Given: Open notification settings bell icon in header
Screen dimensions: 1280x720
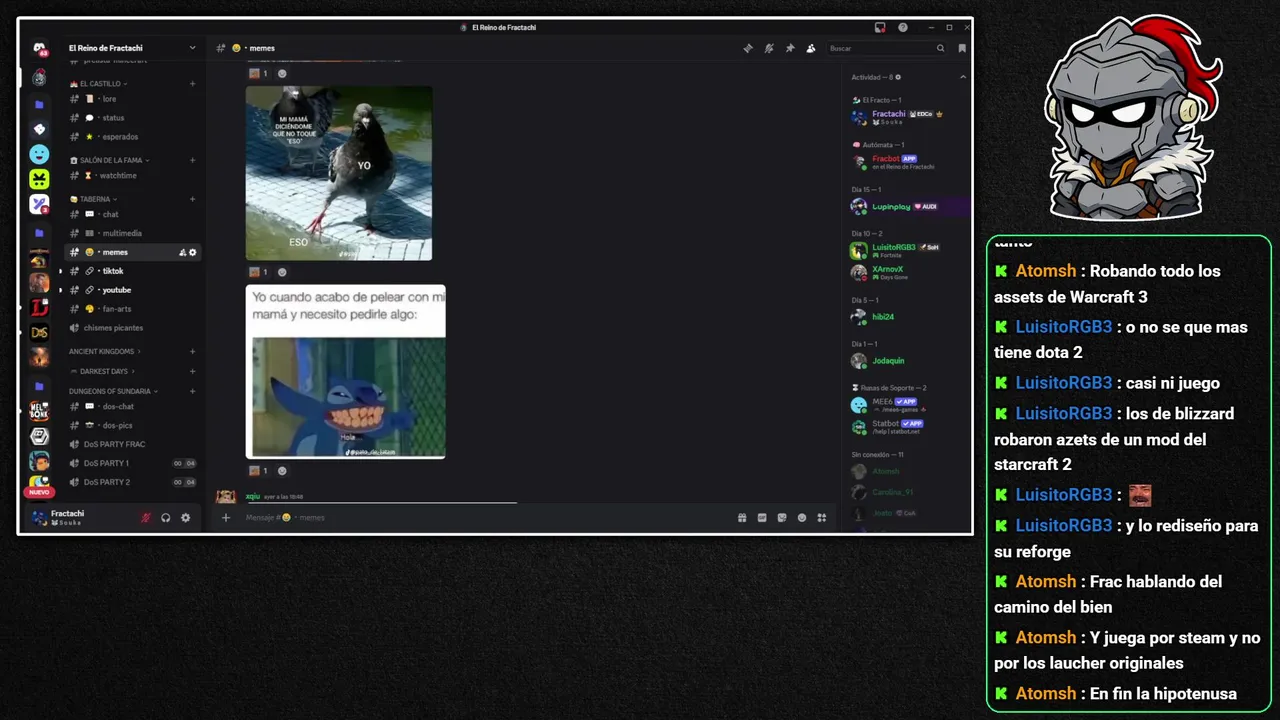Looking at the screenshot, I should (769, 48).
